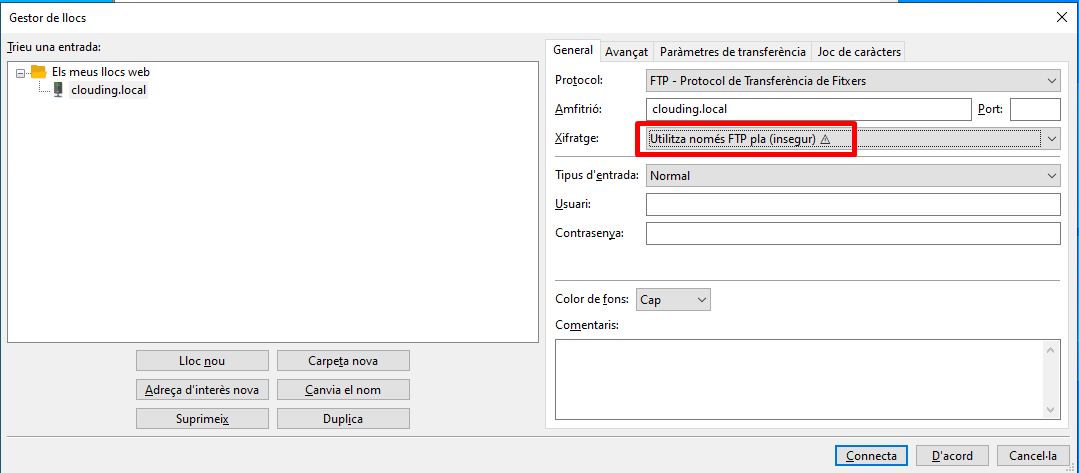
Task: Select the clouding.local site entry
Action: coord(109,90)
